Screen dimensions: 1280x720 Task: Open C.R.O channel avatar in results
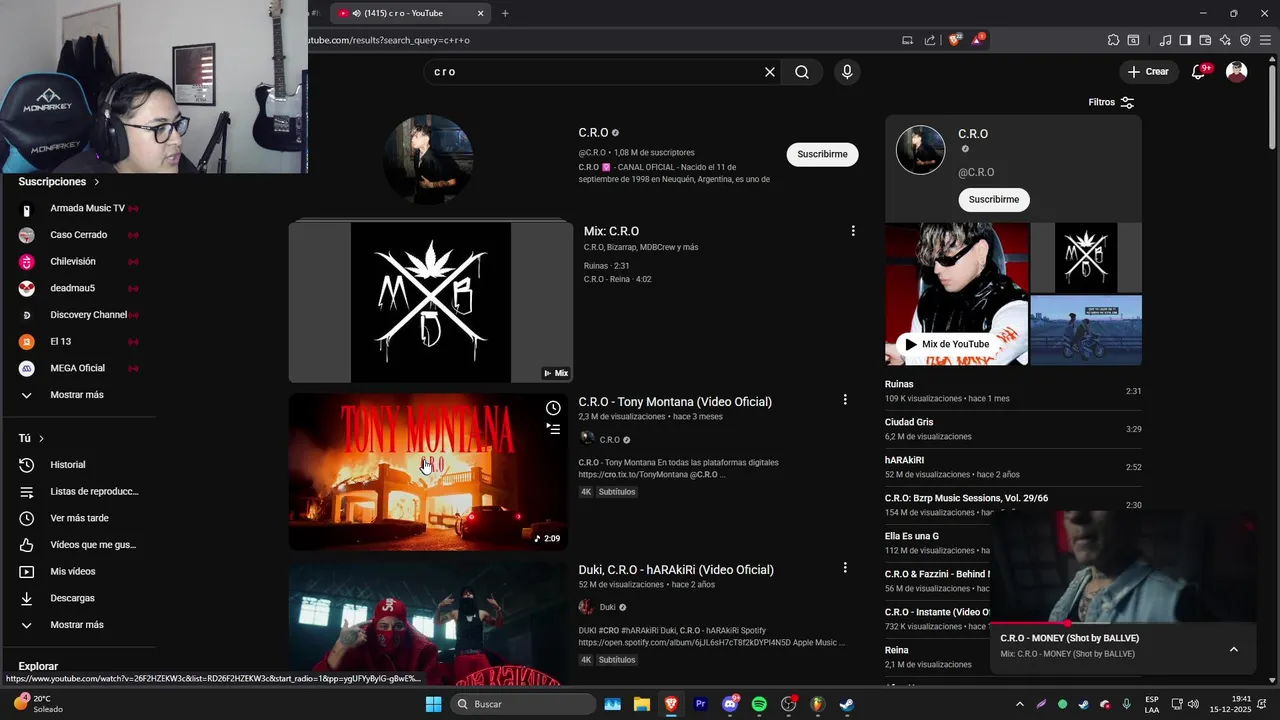tap(428, 159)
